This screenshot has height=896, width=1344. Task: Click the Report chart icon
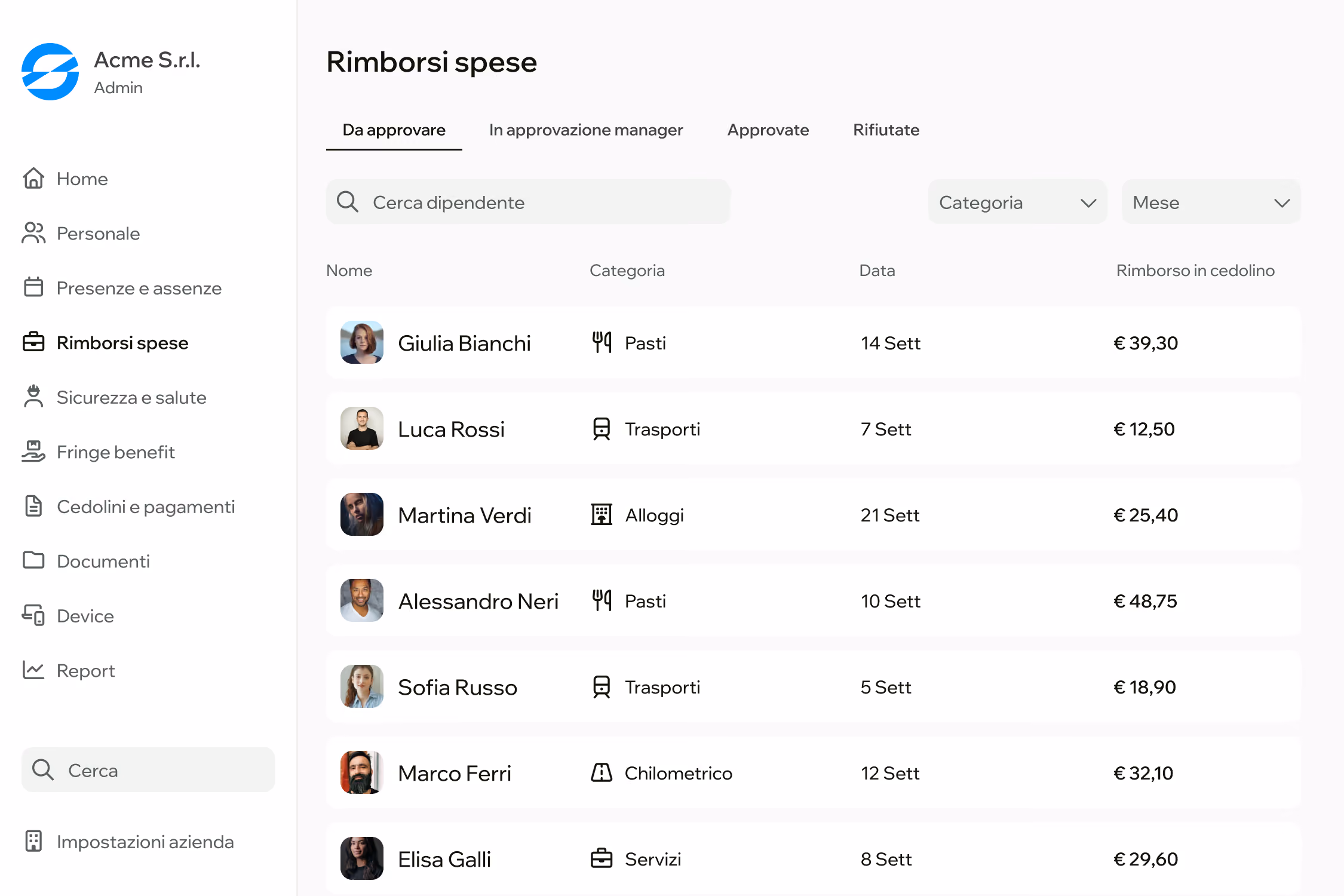tap(33, 670)
